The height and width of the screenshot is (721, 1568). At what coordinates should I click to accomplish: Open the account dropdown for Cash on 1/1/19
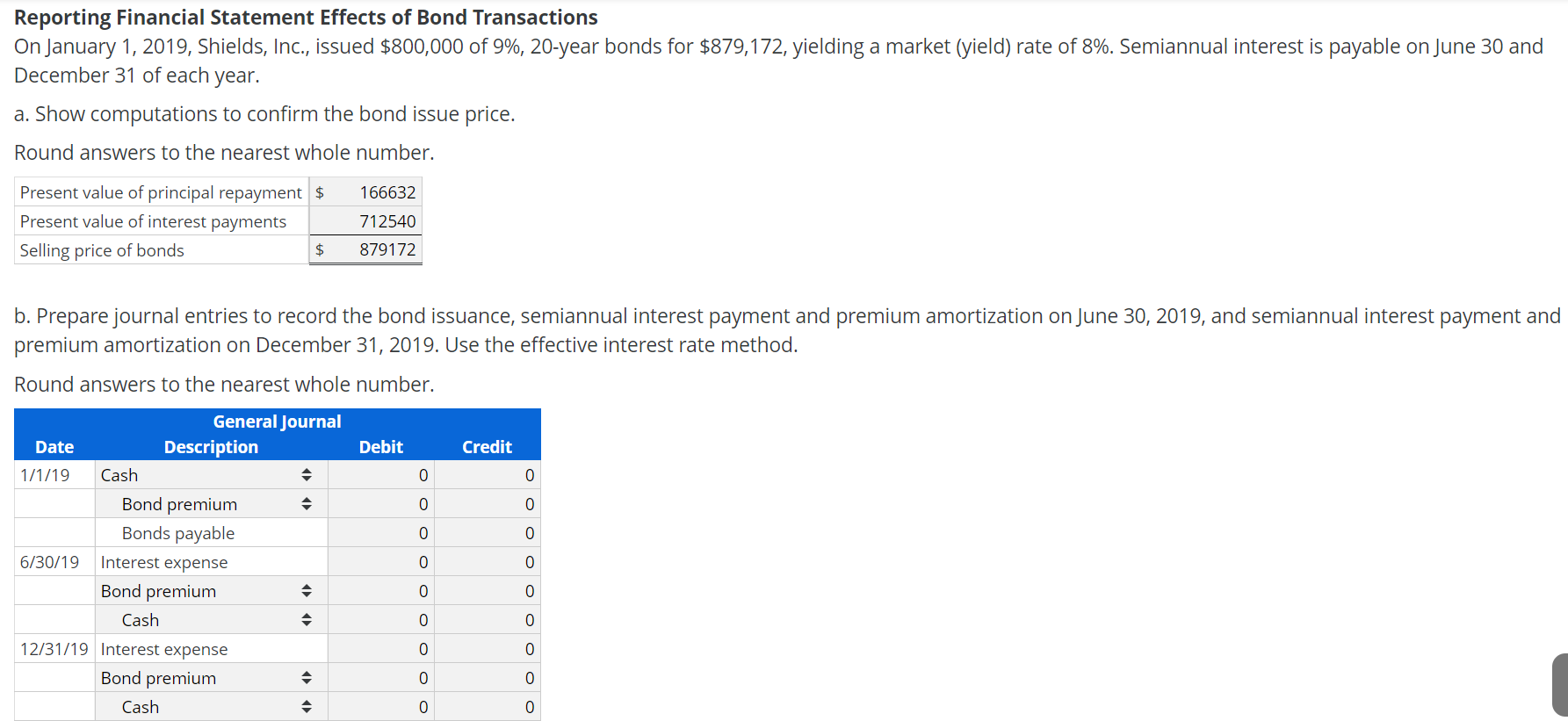[307, 474]
